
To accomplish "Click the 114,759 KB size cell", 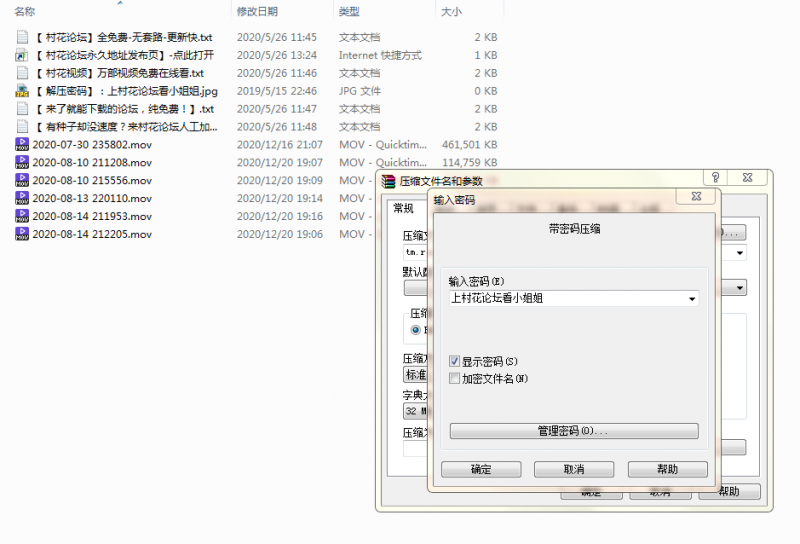I will tap(469, 162).
